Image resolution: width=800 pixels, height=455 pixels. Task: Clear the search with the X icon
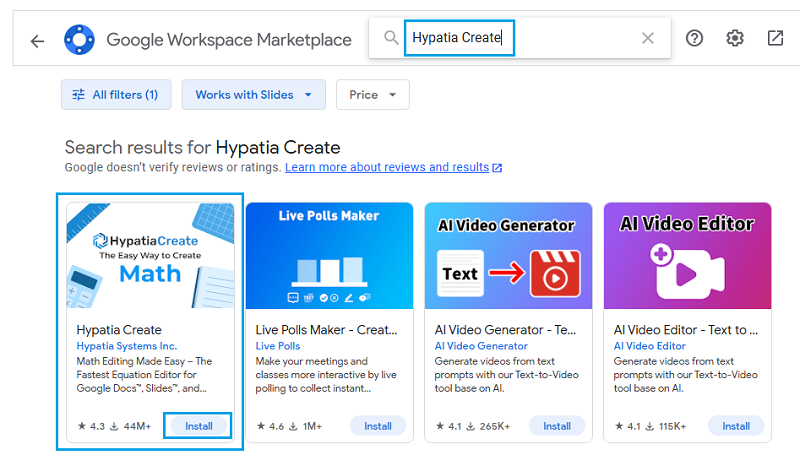click(647, 38)
